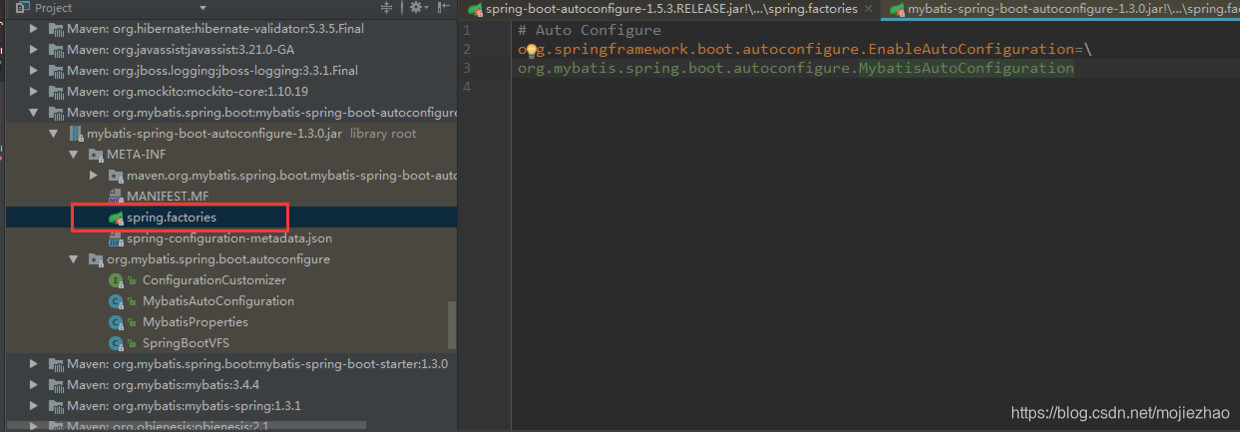1240x432 pixels.
Task: Select spring.factories in project tree
Action: coord(171,217)
